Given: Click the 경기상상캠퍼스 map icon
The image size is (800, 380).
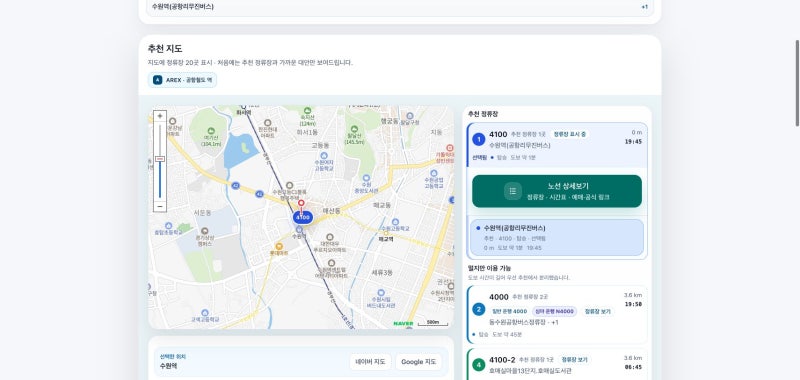Looking at the screenshot, I should point(205,231).
